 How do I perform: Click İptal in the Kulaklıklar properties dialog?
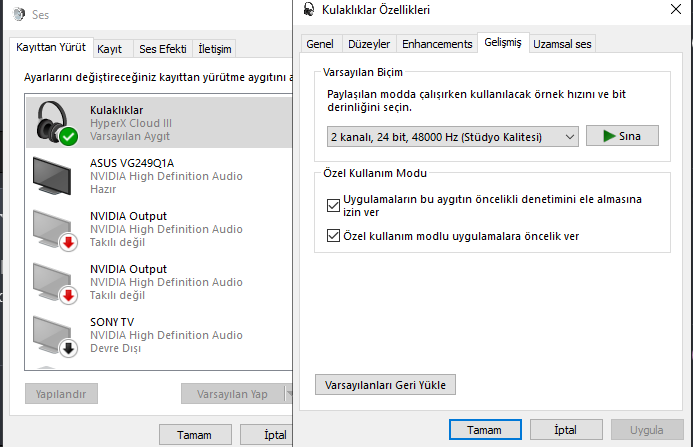point(565,429)
